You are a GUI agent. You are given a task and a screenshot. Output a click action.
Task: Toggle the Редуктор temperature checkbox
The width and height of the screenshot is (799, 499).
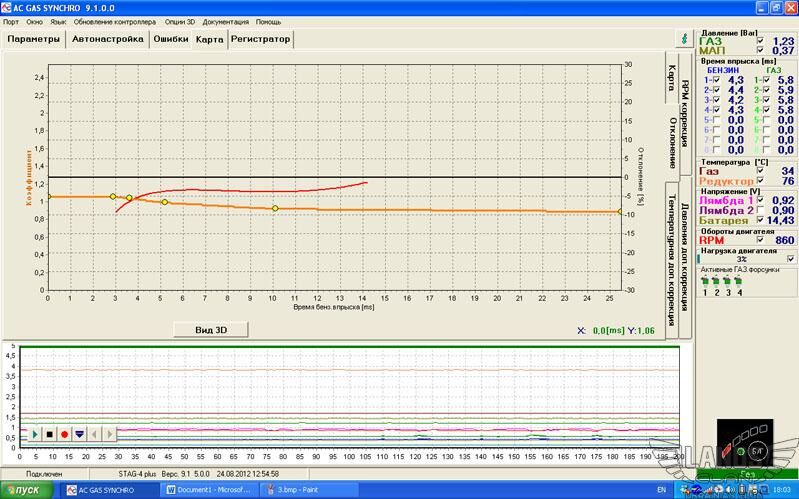pos(760,181)
